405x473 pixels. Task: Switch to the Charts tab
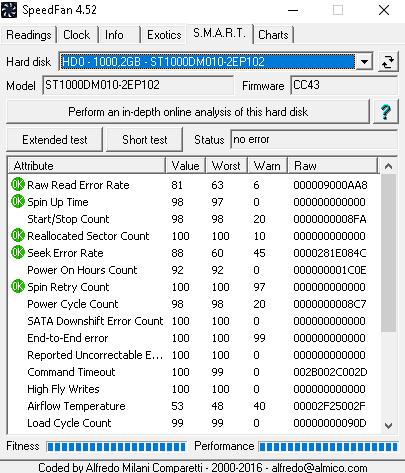[x=273, y=35]
